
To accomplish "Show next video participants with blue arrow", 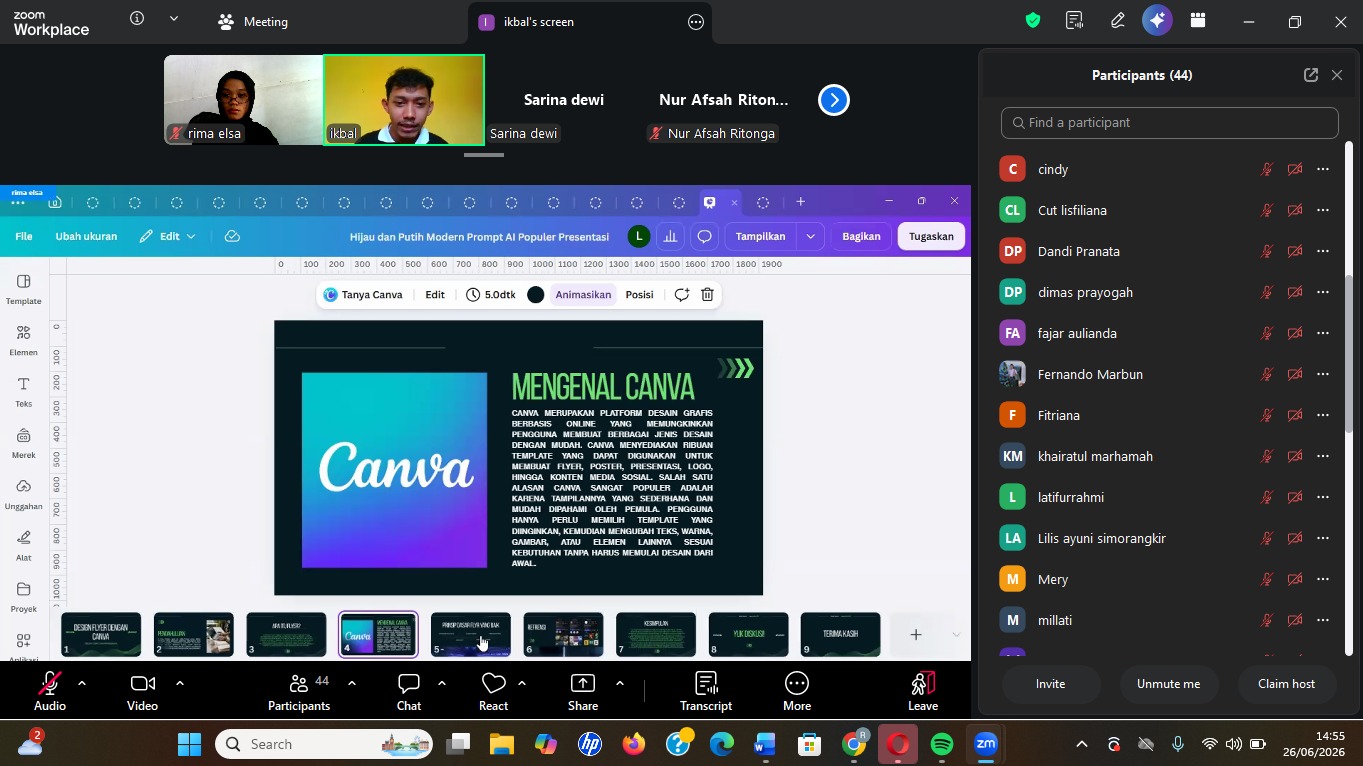I will pyautogui.click(x=834, y=100).
